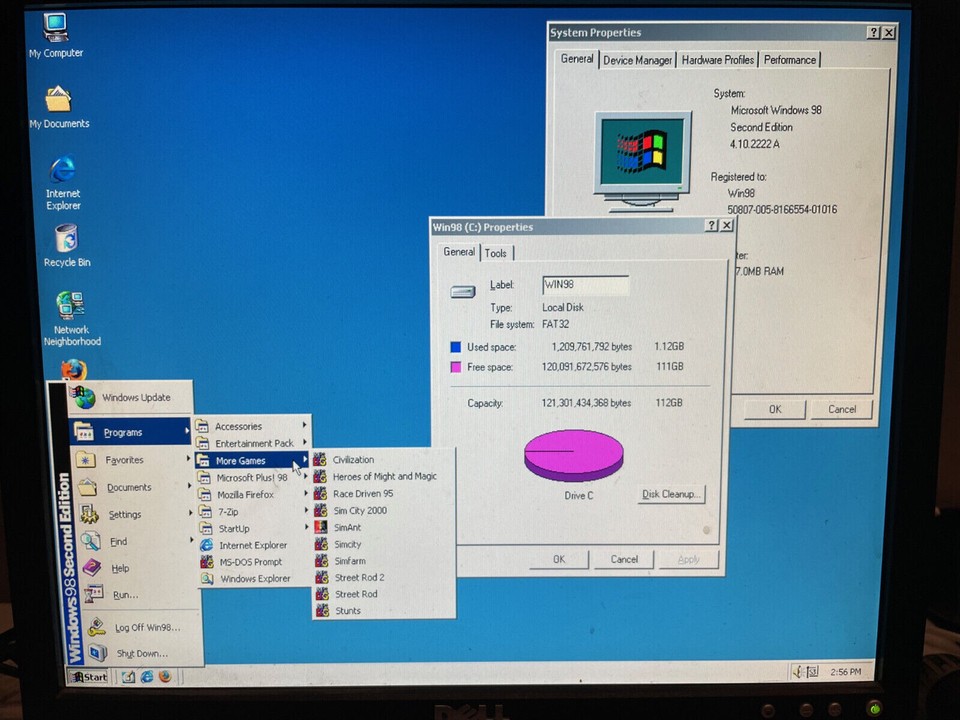Click inside the WIN98 label field

584,284
